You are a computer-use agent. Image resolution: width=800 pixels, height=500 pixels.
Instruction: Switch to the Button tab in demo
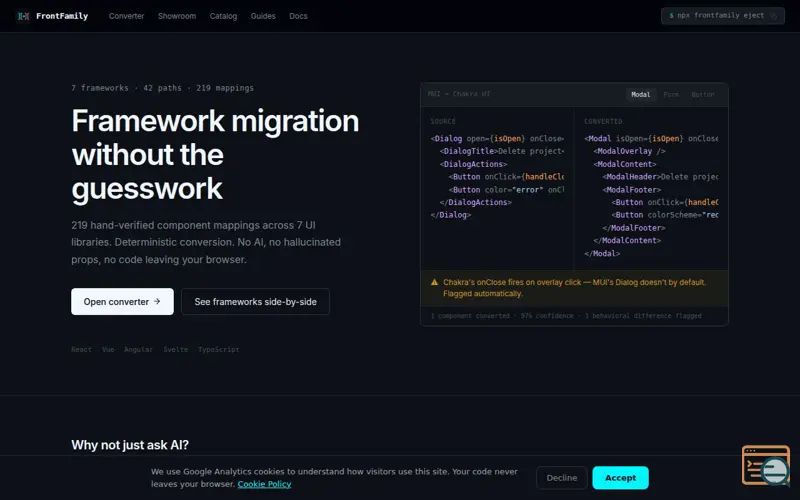click(x=703, y=94)
